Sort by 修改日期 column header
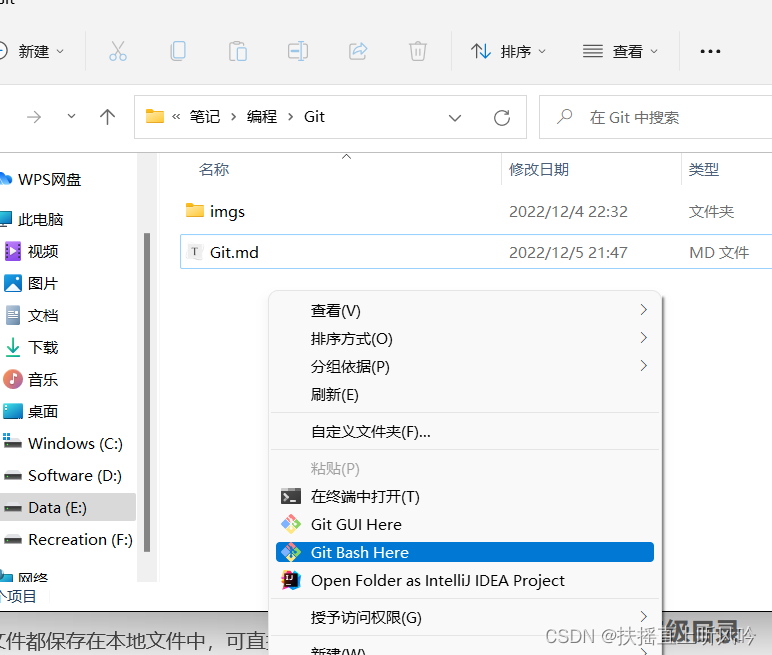The height and width of the screenshot is (655, 772). pyautogui.click(x=539, y=169)
